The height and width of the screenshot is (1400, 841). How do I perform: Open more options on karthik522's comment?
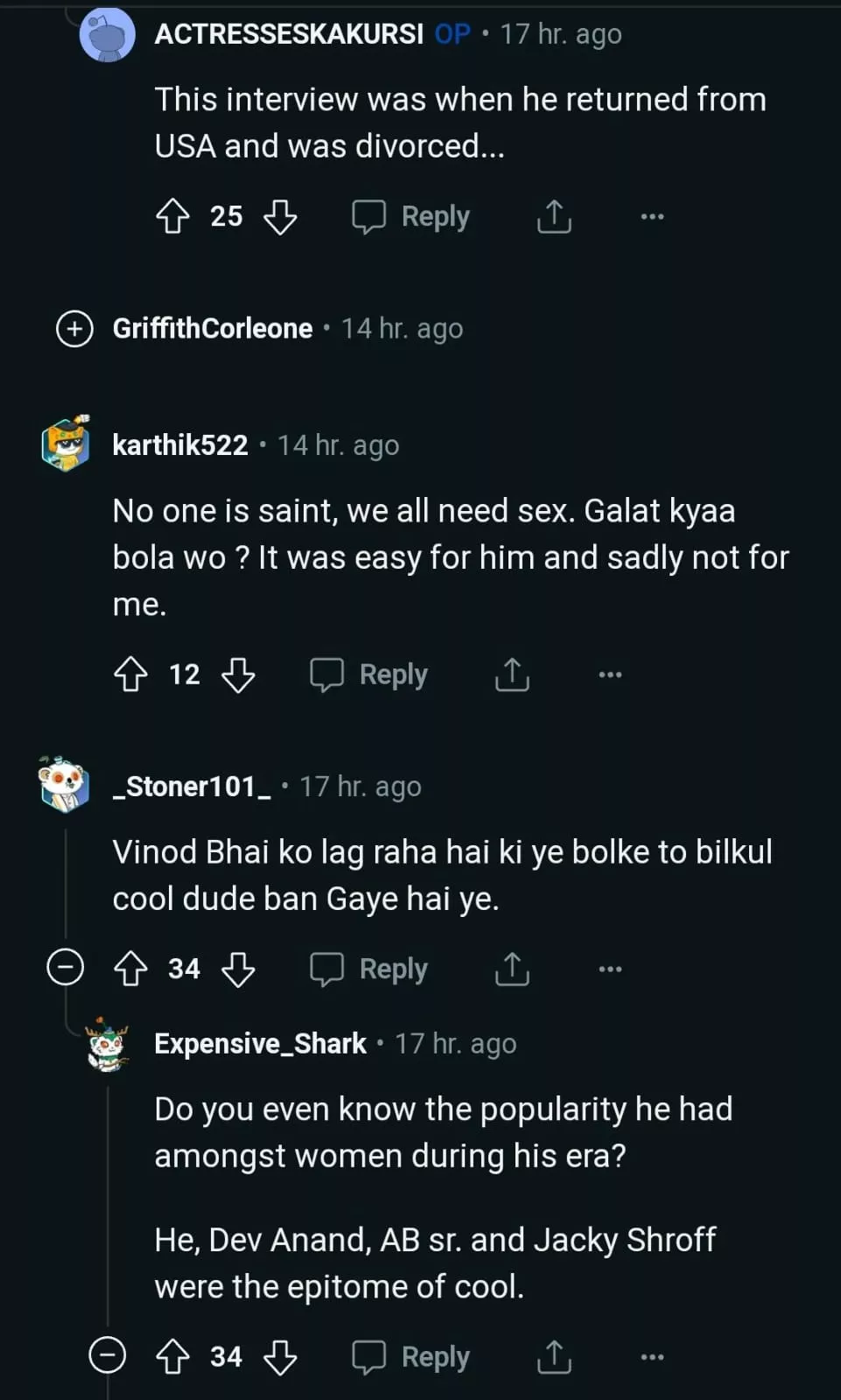610,675
